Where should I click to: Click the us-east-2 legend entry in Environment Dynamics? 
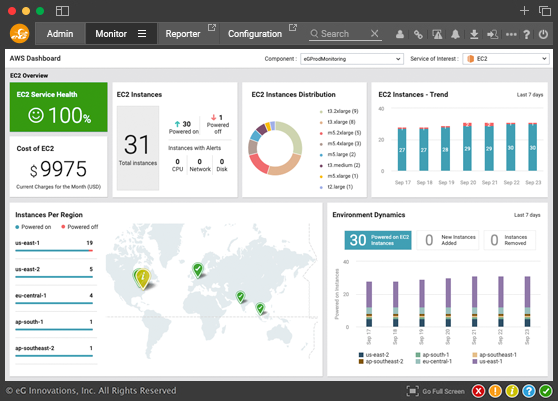[x=374, y=355]
